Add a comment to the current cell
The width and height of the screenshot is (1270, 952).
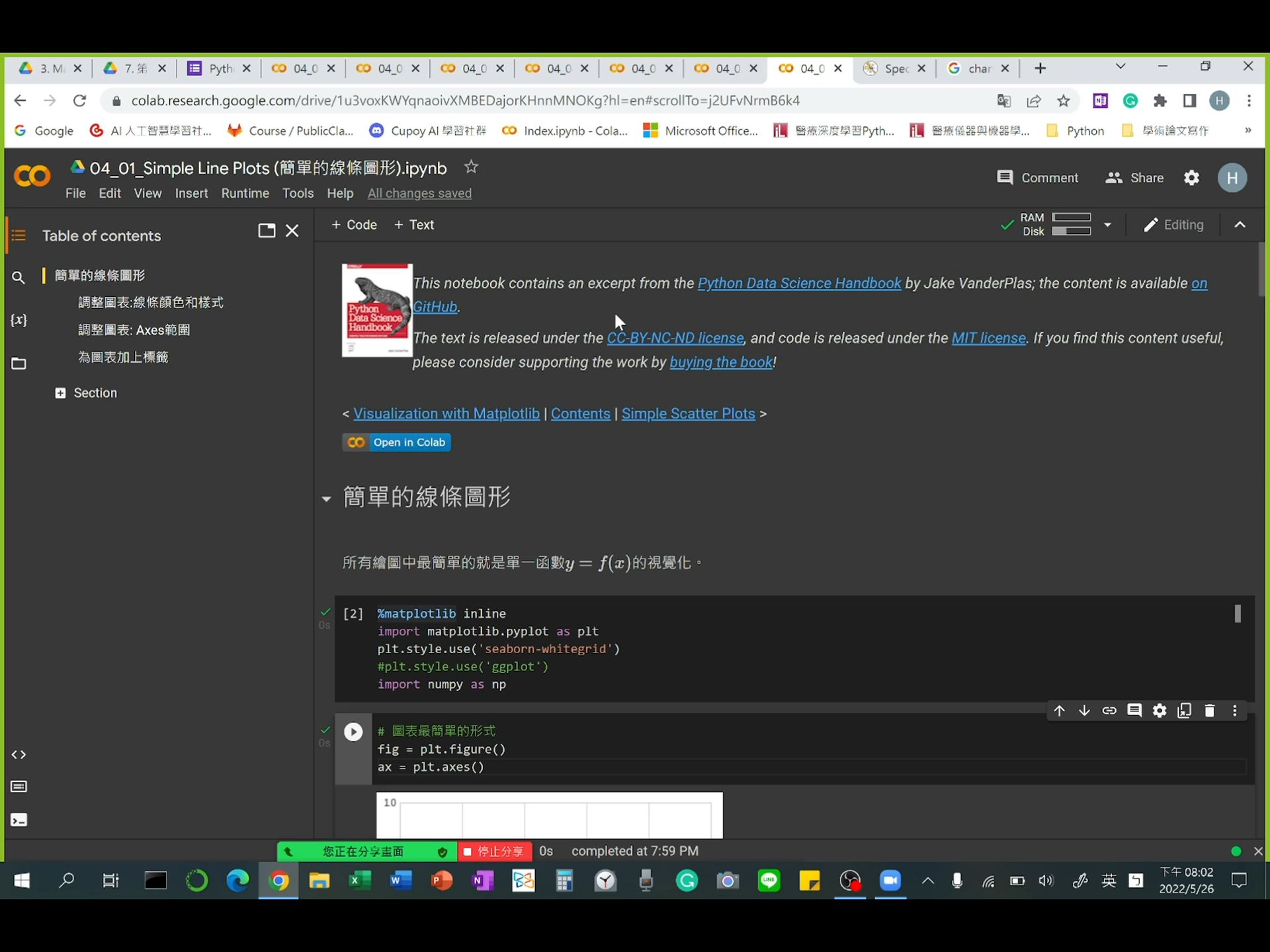coord(1135,710)
